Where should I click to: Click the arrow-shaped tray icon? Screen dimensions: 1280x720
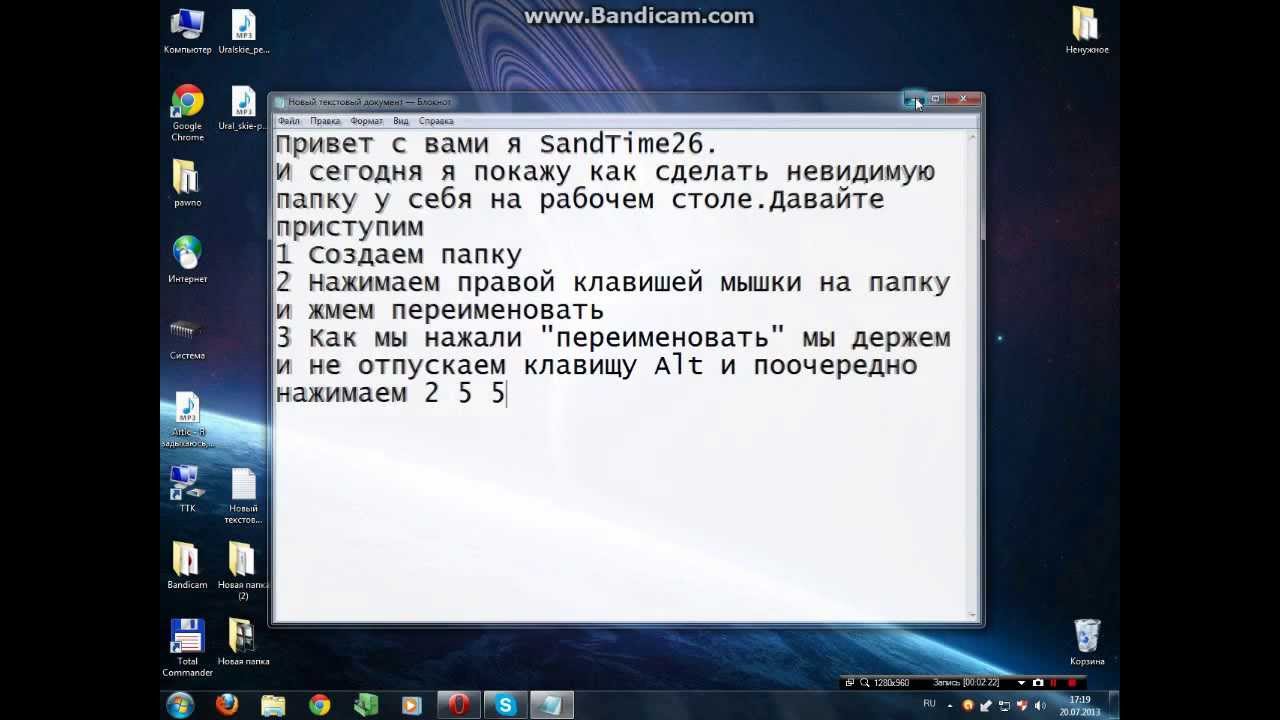tap(986, 706)
